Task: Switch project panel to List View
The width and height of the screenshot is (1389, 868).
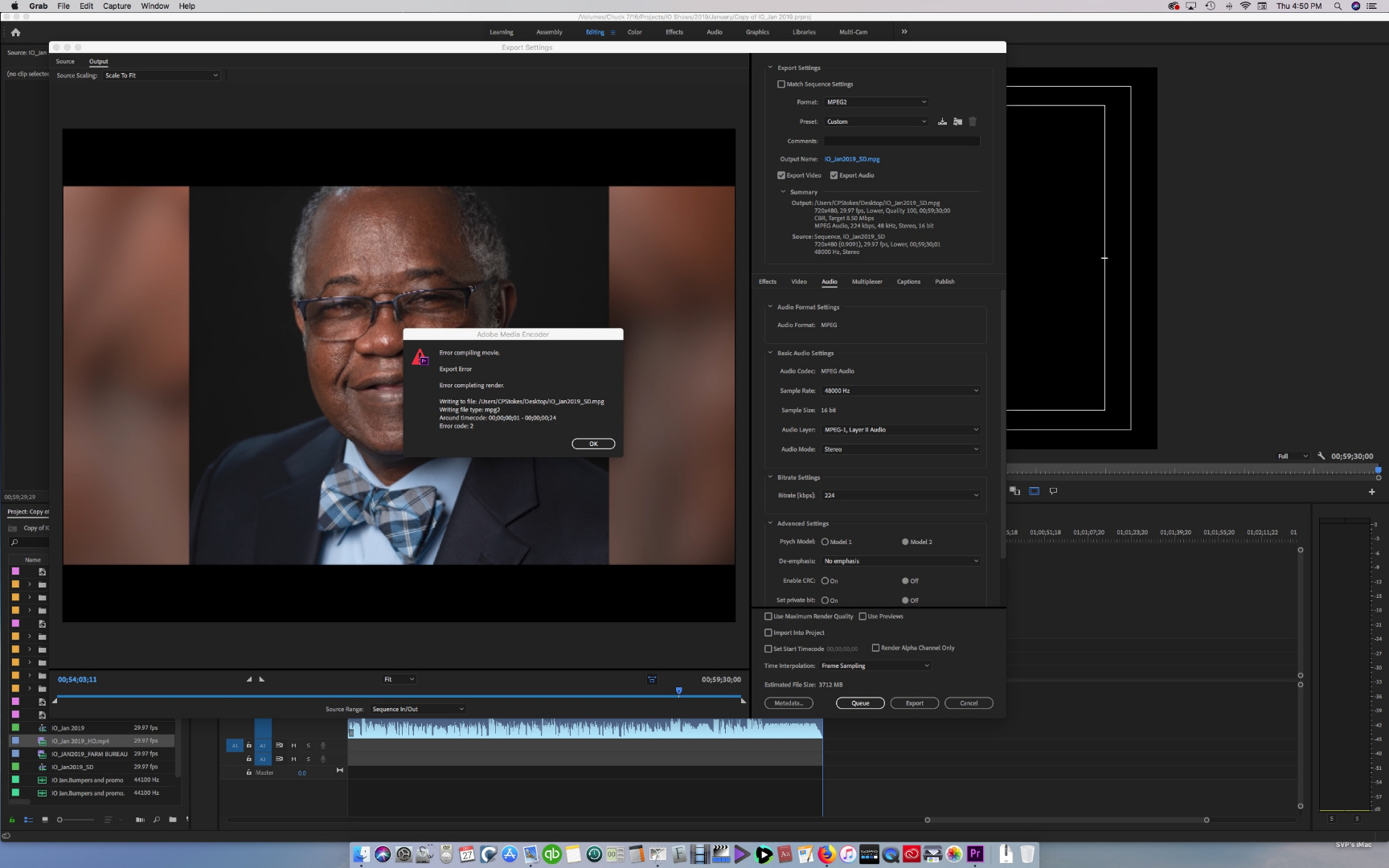Action: [28, 820]
